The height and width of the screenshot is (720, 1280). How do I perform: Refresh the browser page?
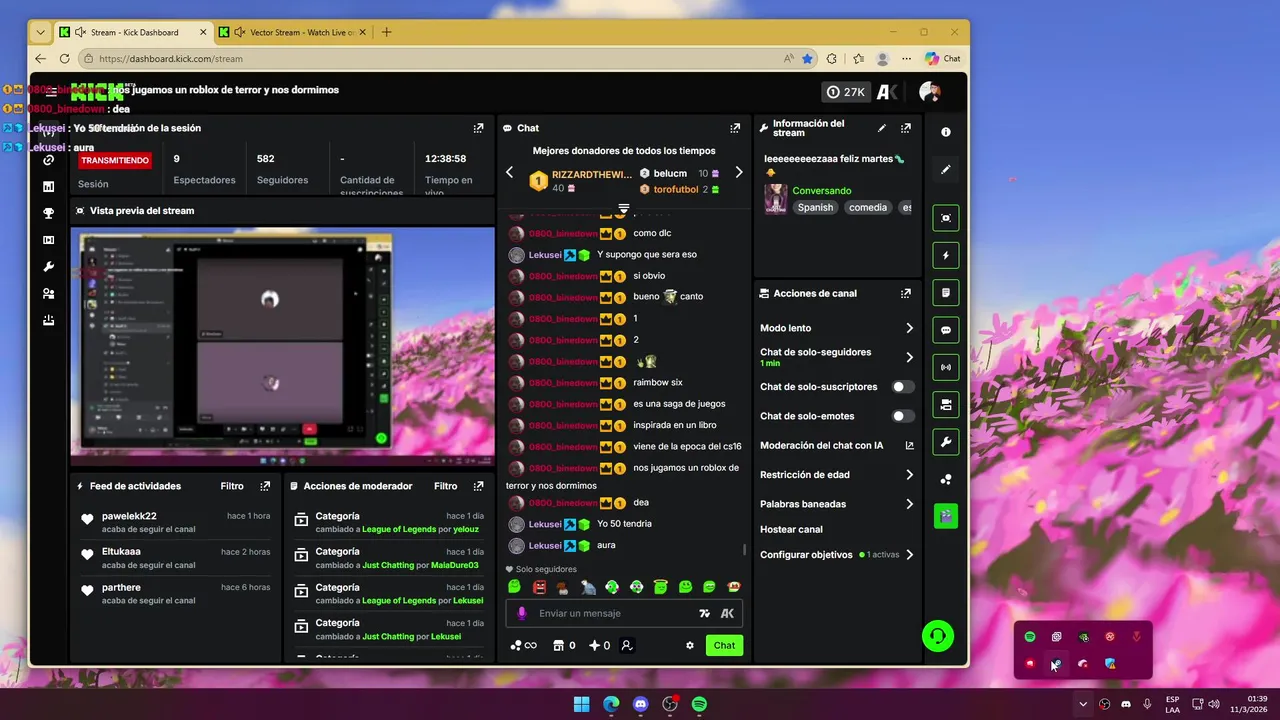pyautogui.click(x=66, y=59)
